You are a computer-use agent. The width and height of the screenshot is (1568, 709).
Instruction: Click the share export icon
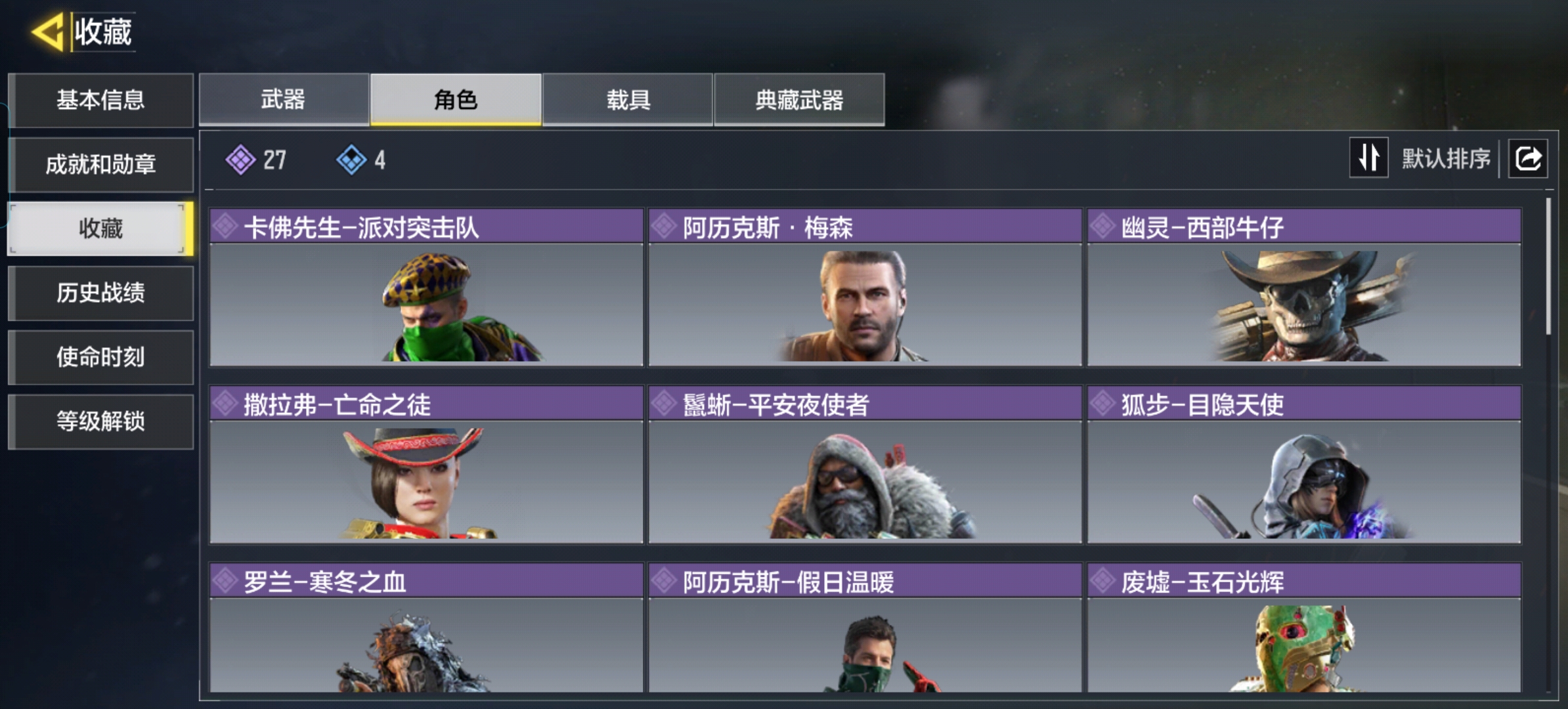click(1528, 158)
